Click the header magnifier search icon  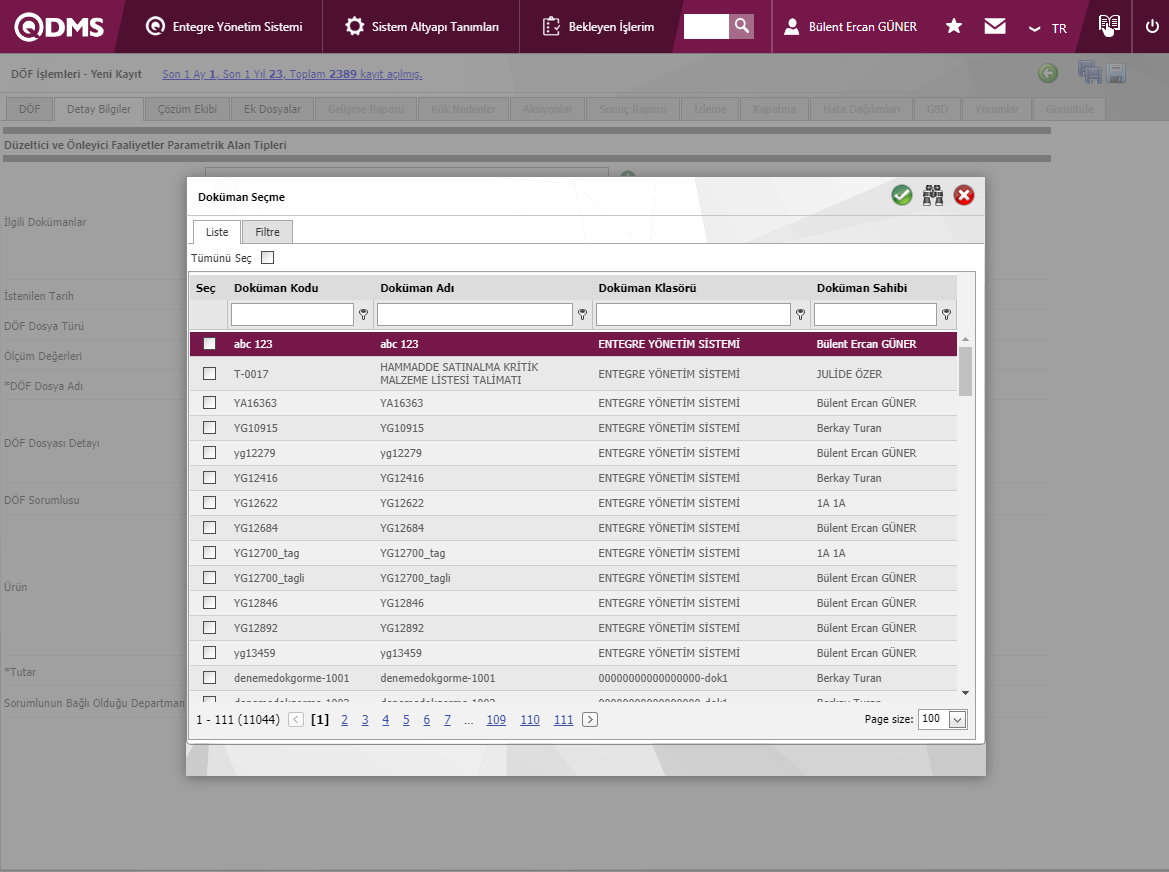point(741,26)
